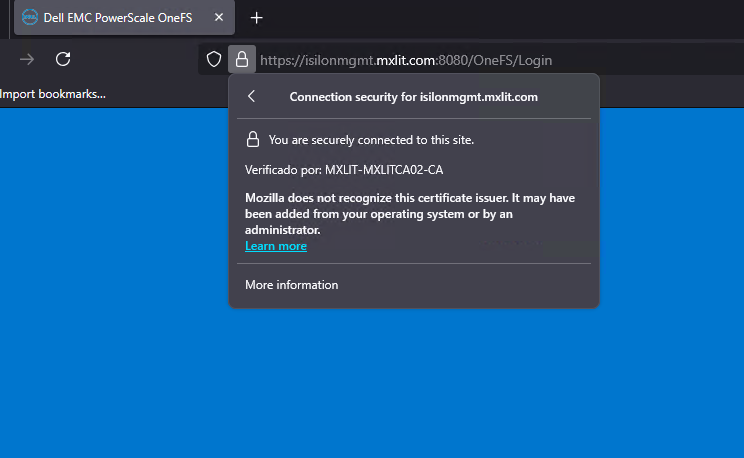The height and width of the screenshot is (458, 744).
Task: Reload the current page
Action: tap(63, 59)
